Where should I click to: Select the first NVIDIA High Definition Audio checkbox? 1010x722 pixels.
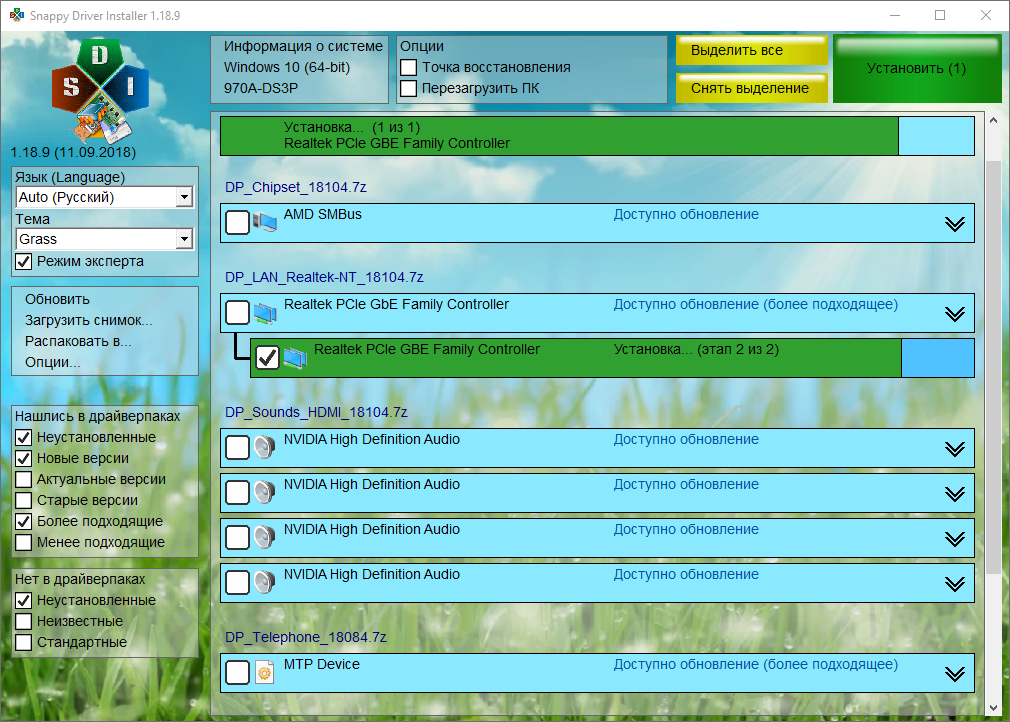click(237, 448)
